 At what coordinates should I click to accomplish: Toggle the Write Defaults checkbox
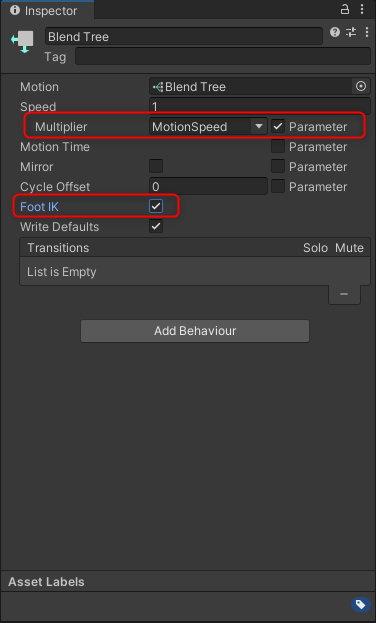coord(156,226)
